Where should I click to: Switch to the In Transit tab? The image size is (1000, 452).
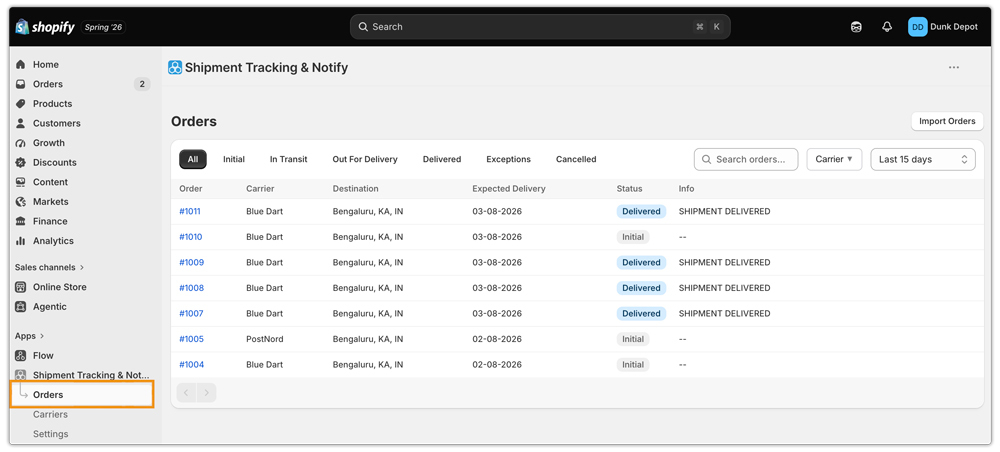coord(288,159)
